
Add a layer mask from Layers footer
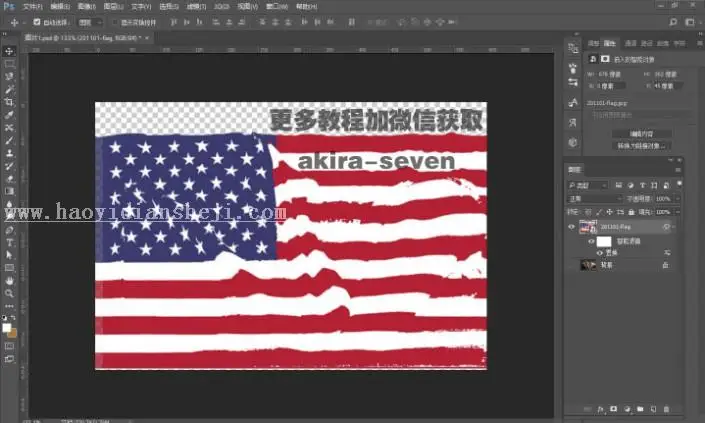coord(613,409)
